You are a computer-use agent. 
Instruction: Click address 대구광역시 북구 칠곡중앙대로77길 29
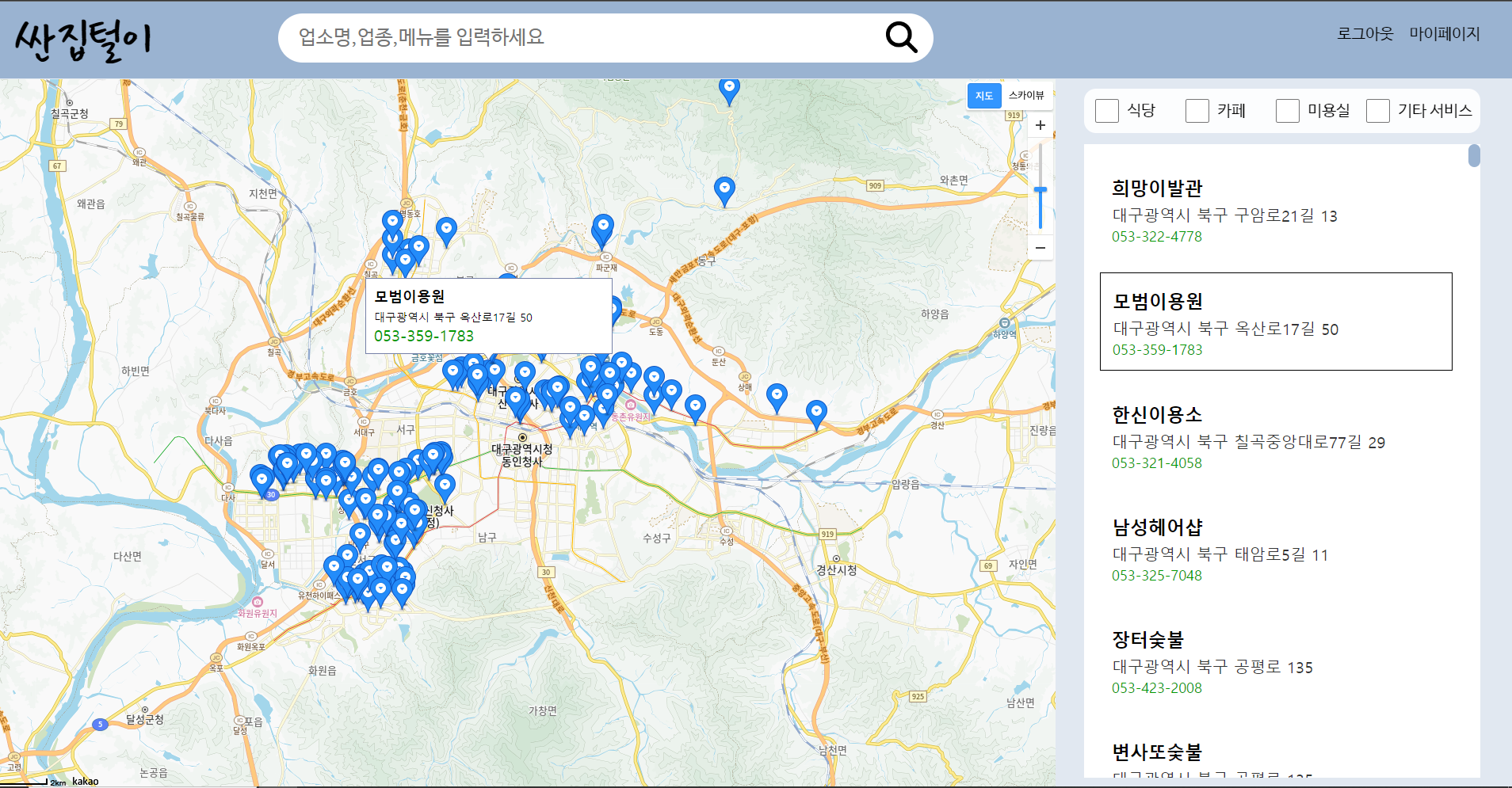point(1249,442)
